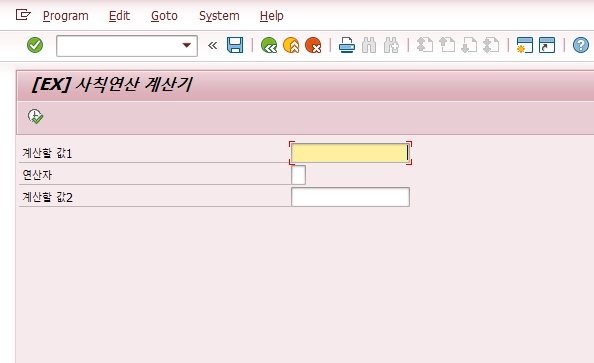Click the 연산자 operator input field
The width and height of the screenshot is (594, 363).
pos(299,175)
